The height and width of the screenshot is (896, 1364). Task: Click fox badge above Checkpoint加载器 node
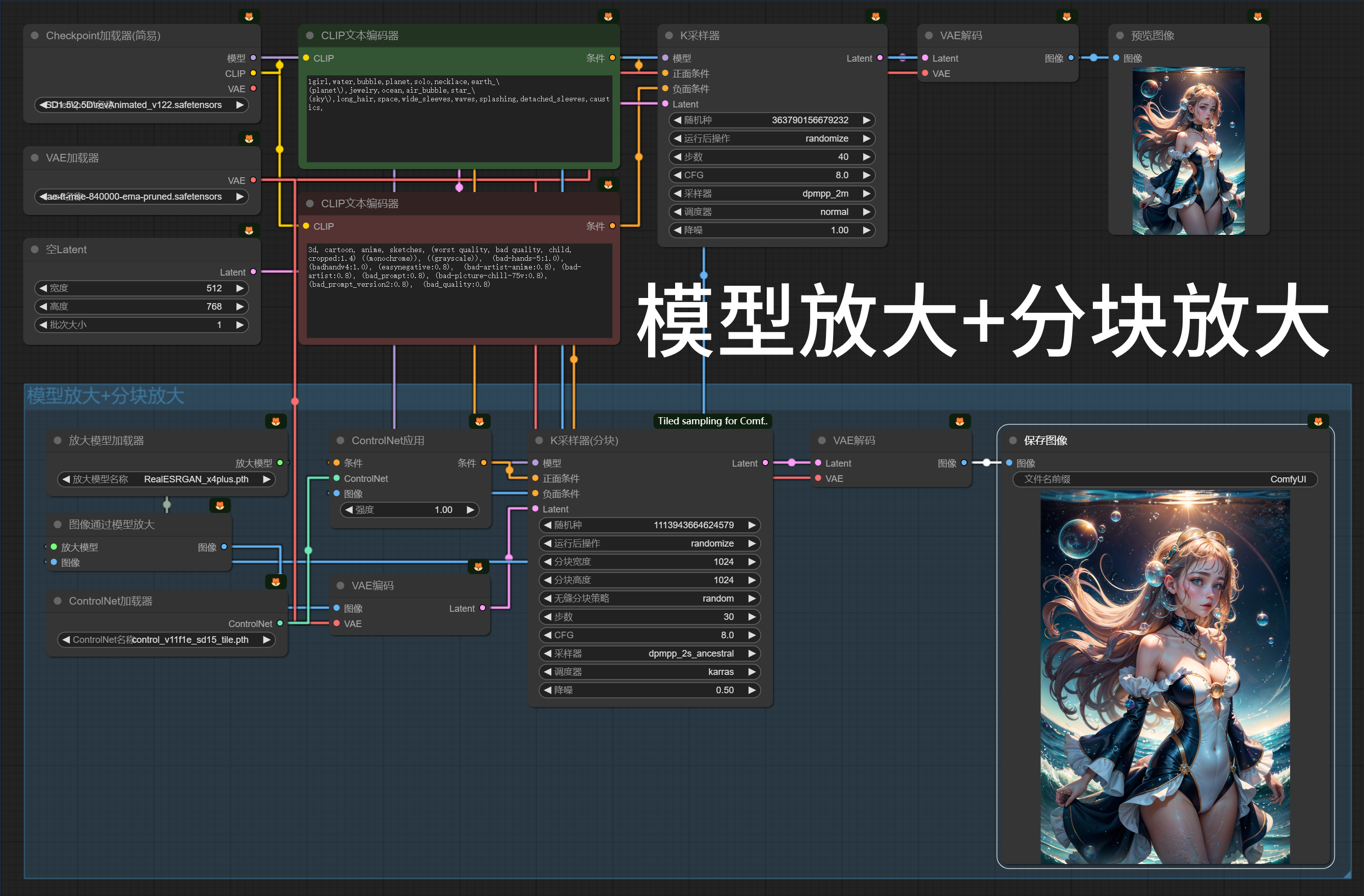pyautogui.click(x=249, y=17)
